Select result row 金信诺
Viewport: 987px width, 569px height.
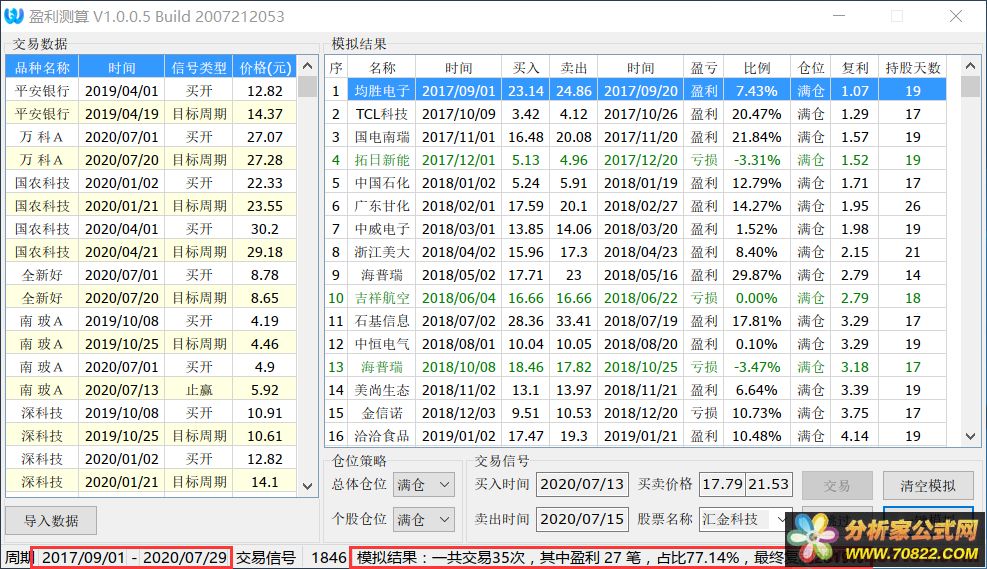pos(636,413)
